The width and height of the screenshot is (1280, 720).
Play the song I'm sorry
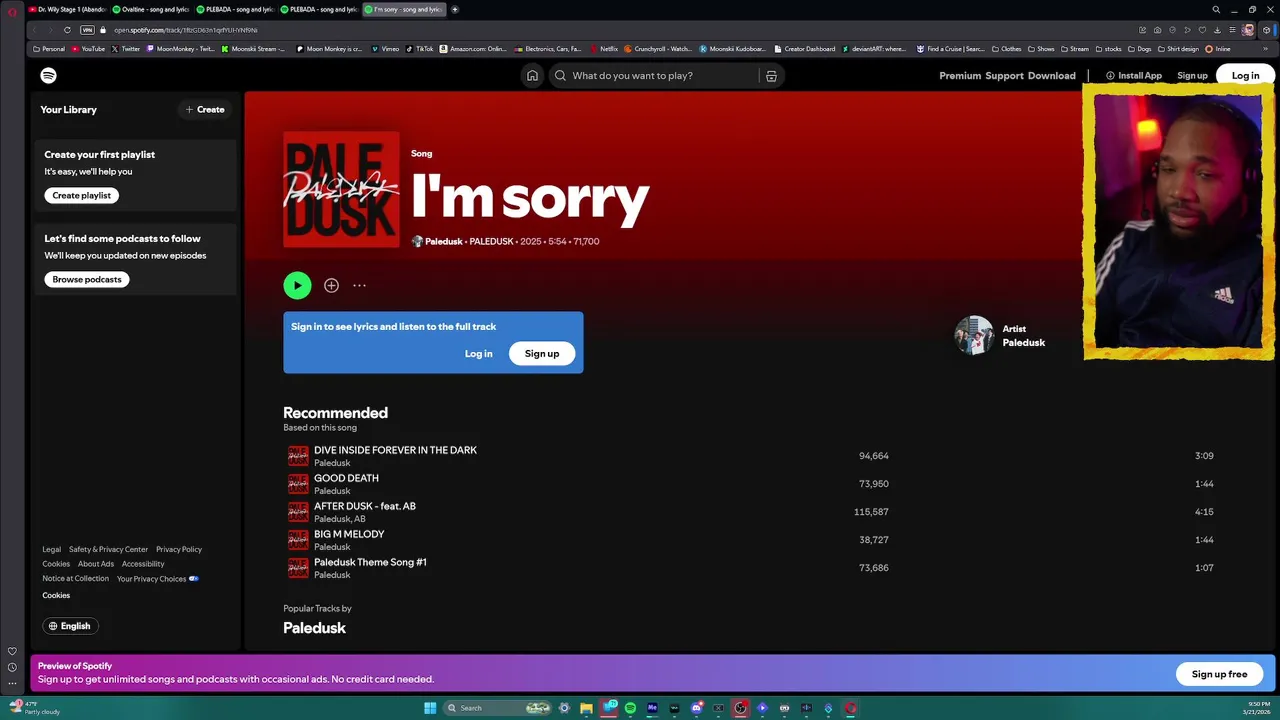coord(297,285)
